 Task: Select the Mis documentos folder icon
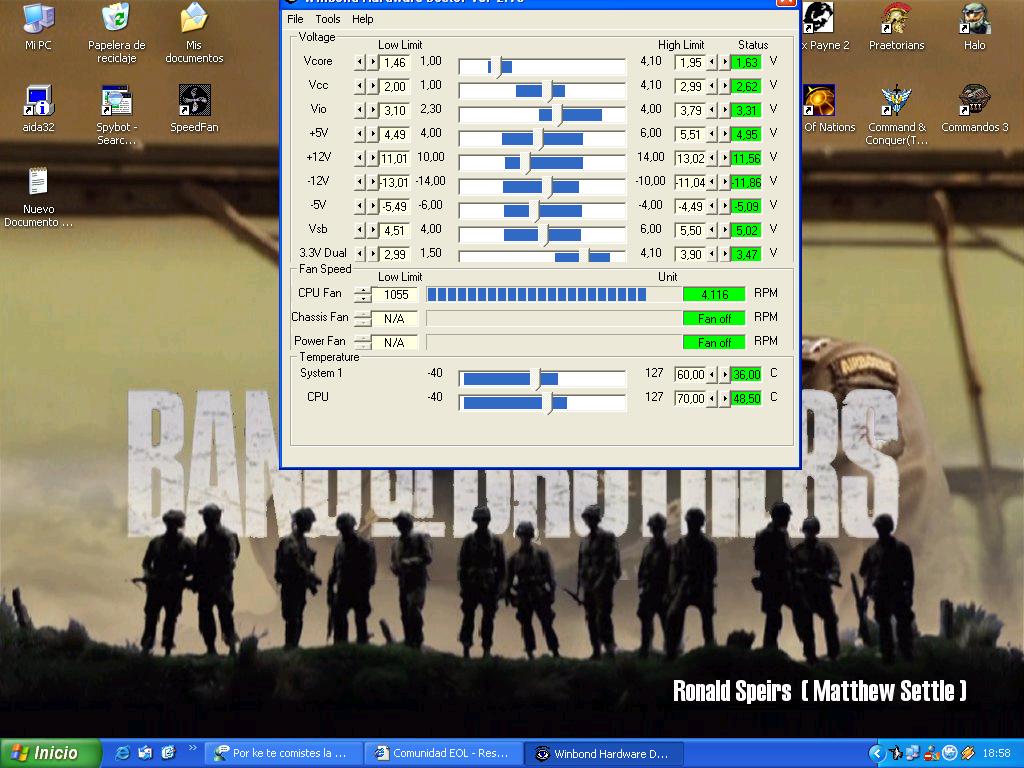194,31
